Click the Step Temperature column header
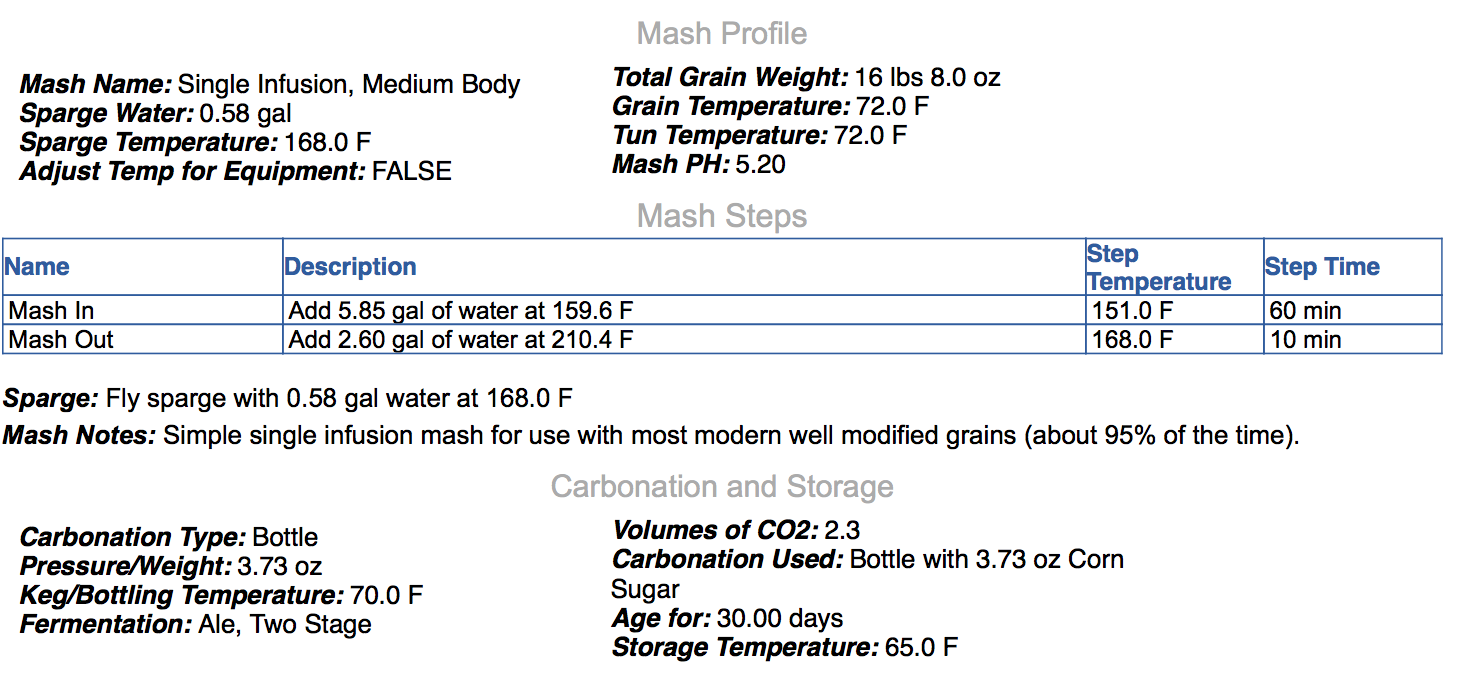 (1158, 268)
